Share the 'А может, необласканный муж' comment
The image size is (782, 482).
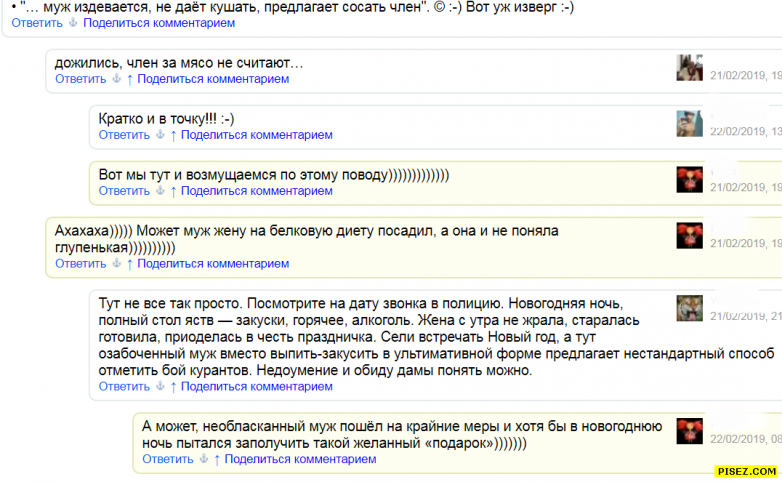coord(300,460)
